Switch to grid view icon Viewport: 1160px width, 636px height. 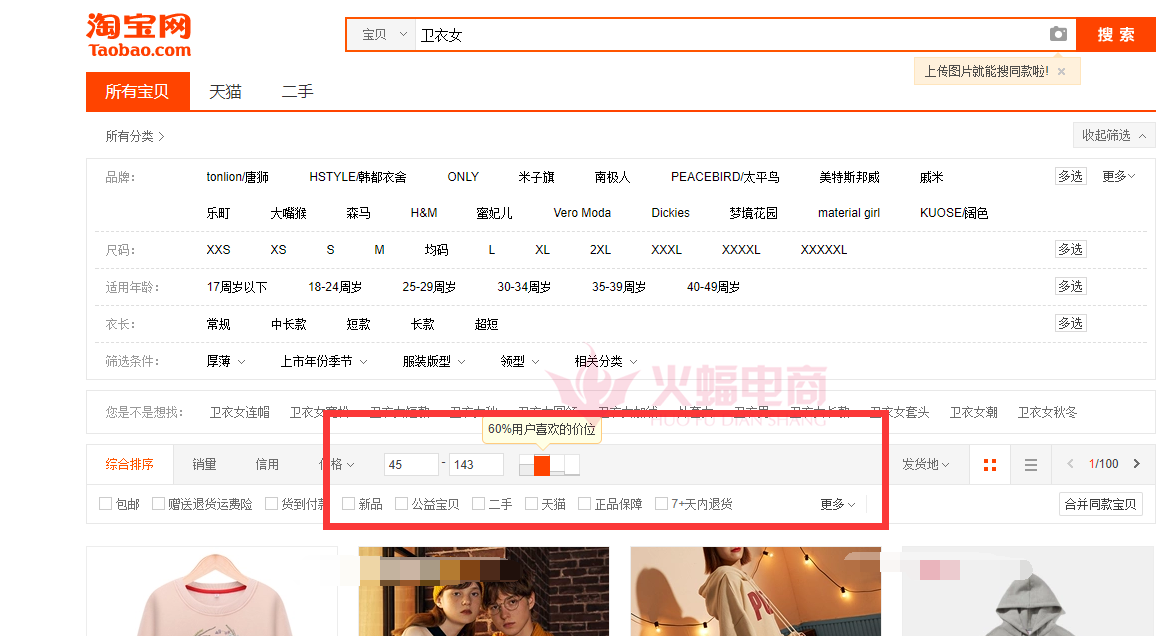[x=990, y=464]
